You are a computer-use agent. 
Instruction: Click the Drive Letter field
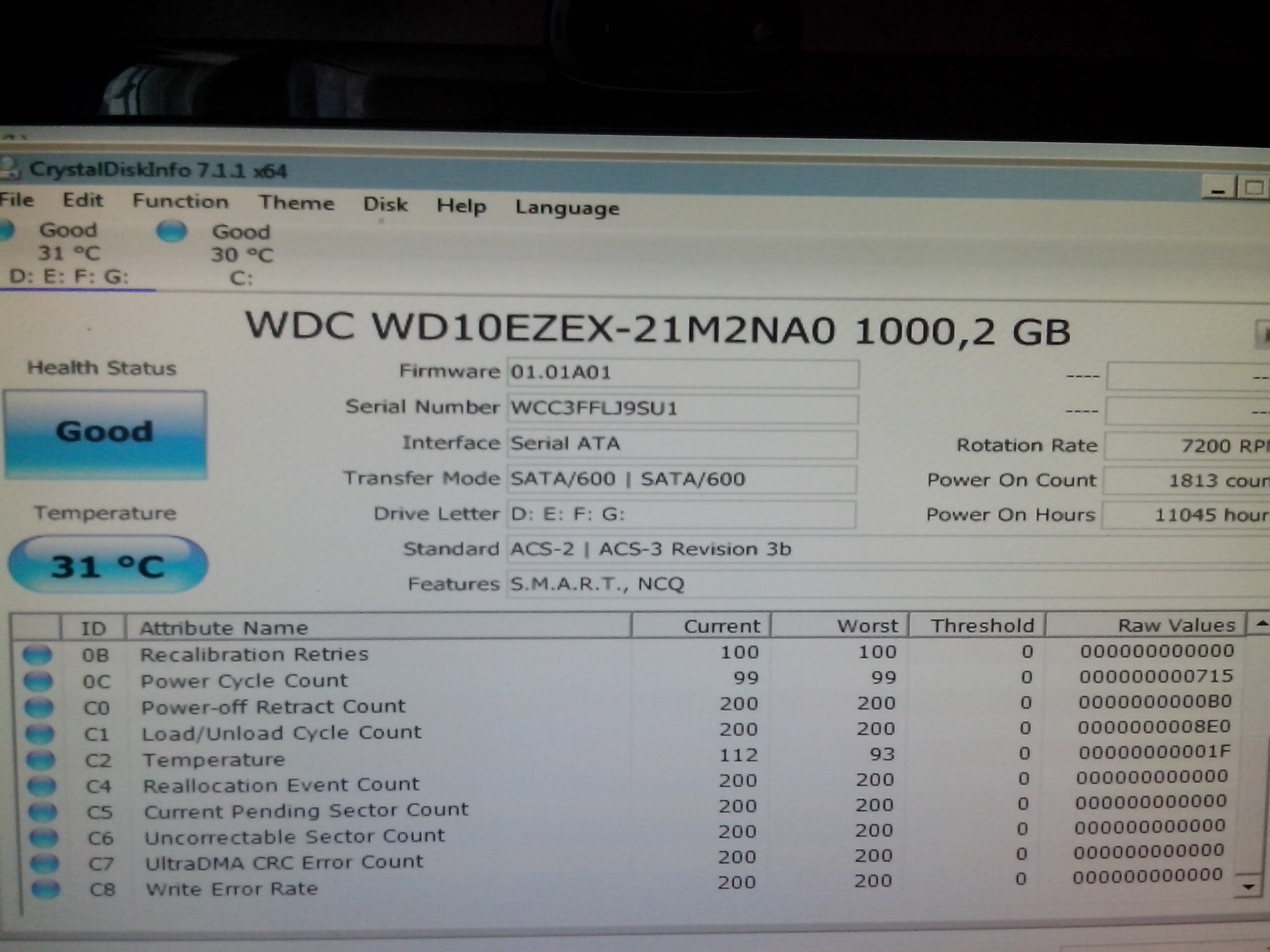(x=681, y=514)
